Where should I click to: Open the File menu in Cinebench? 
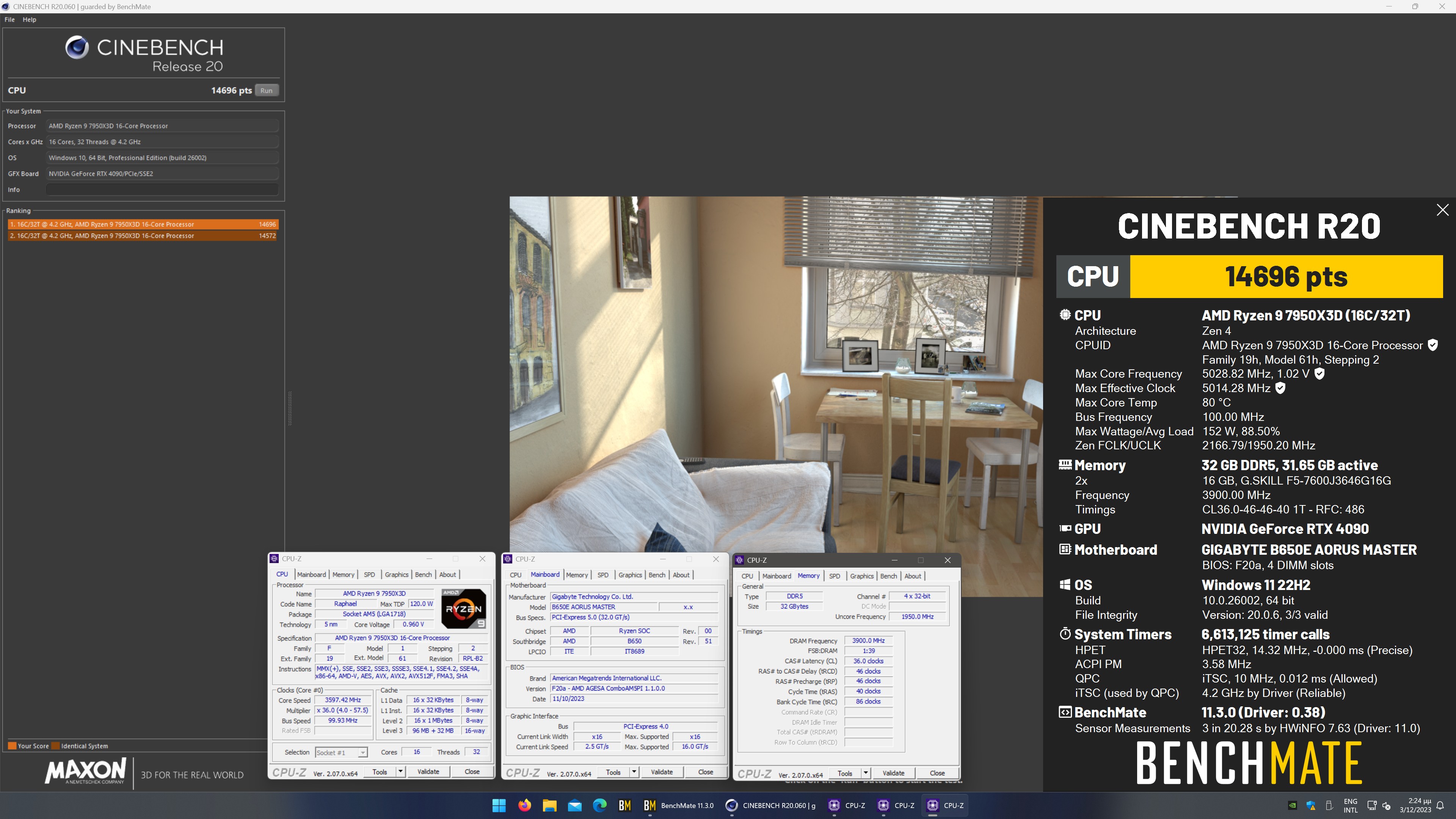tap(9, 19)
